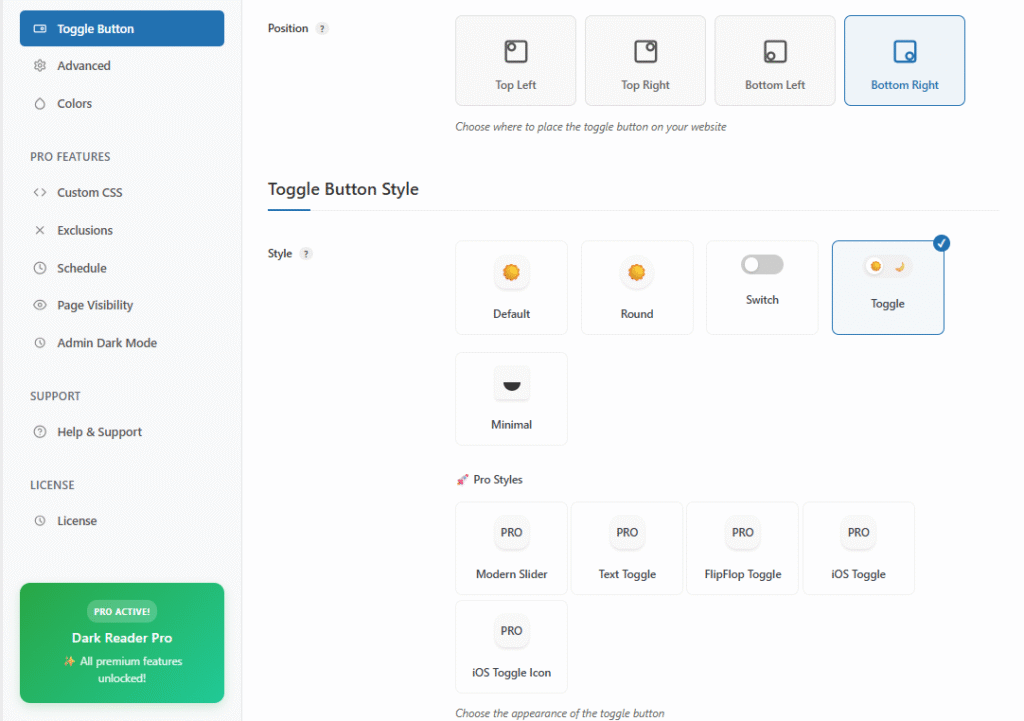Click the Top Right position icon
This screenshot has width=1024, height=721.
click(645, 52)
